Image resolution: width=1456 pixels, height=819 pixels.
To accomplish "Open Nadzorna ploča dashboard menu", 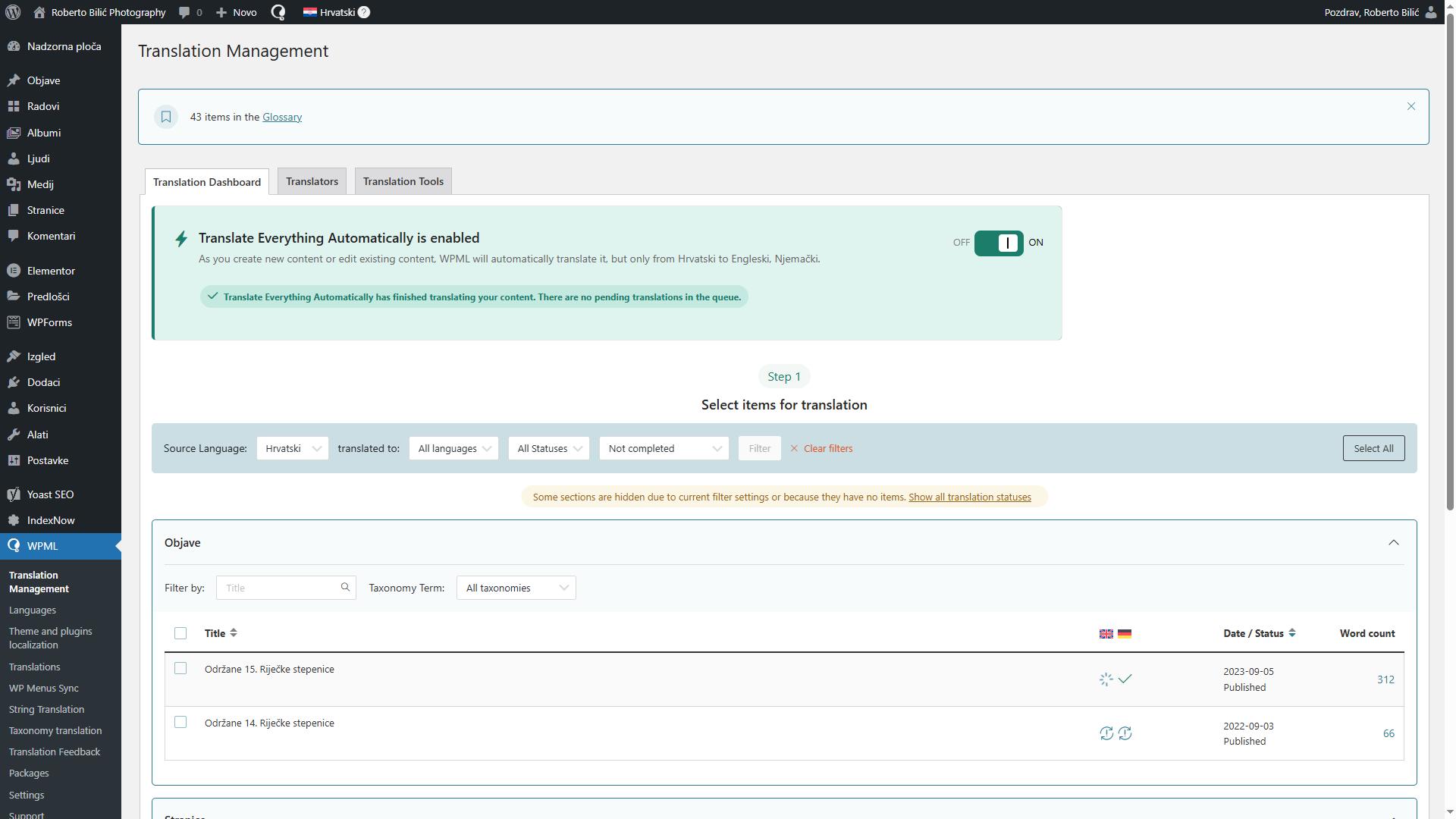I will pos(61,46).
